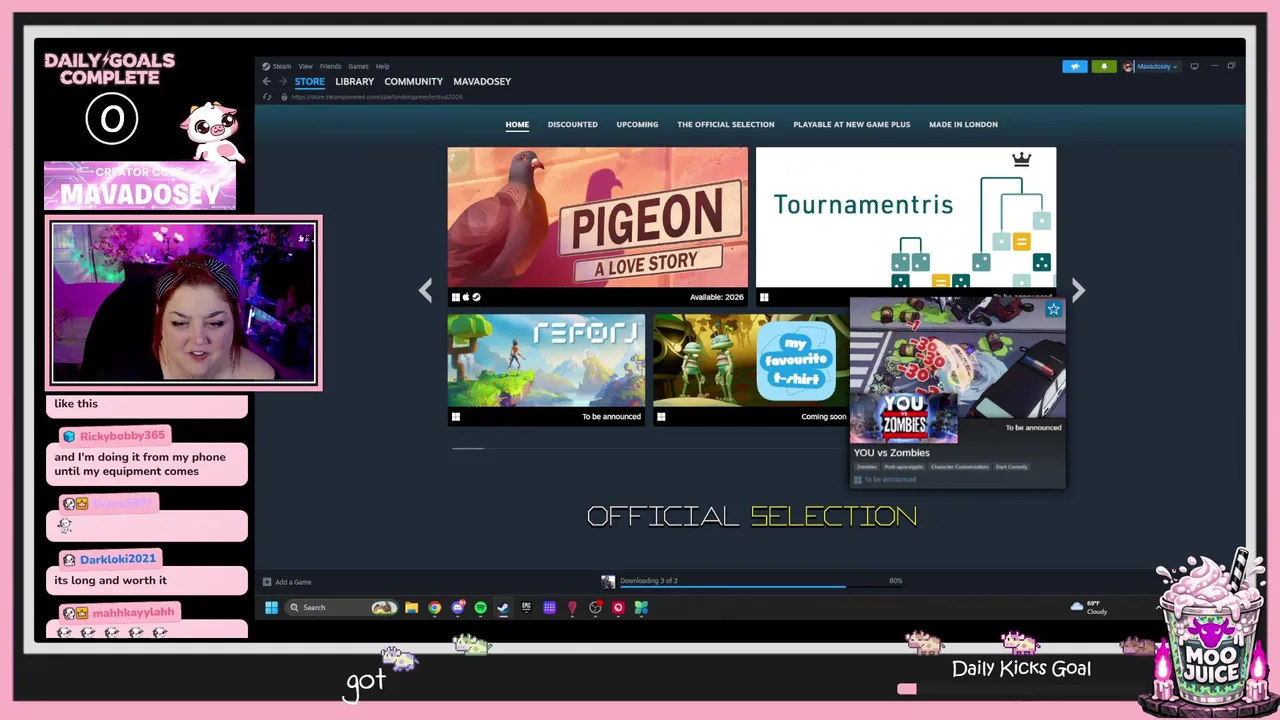Viewport: 1280px width, 720px height.
Task: Click the Downloading 3 of 3 status
Action: pos(648,581)
